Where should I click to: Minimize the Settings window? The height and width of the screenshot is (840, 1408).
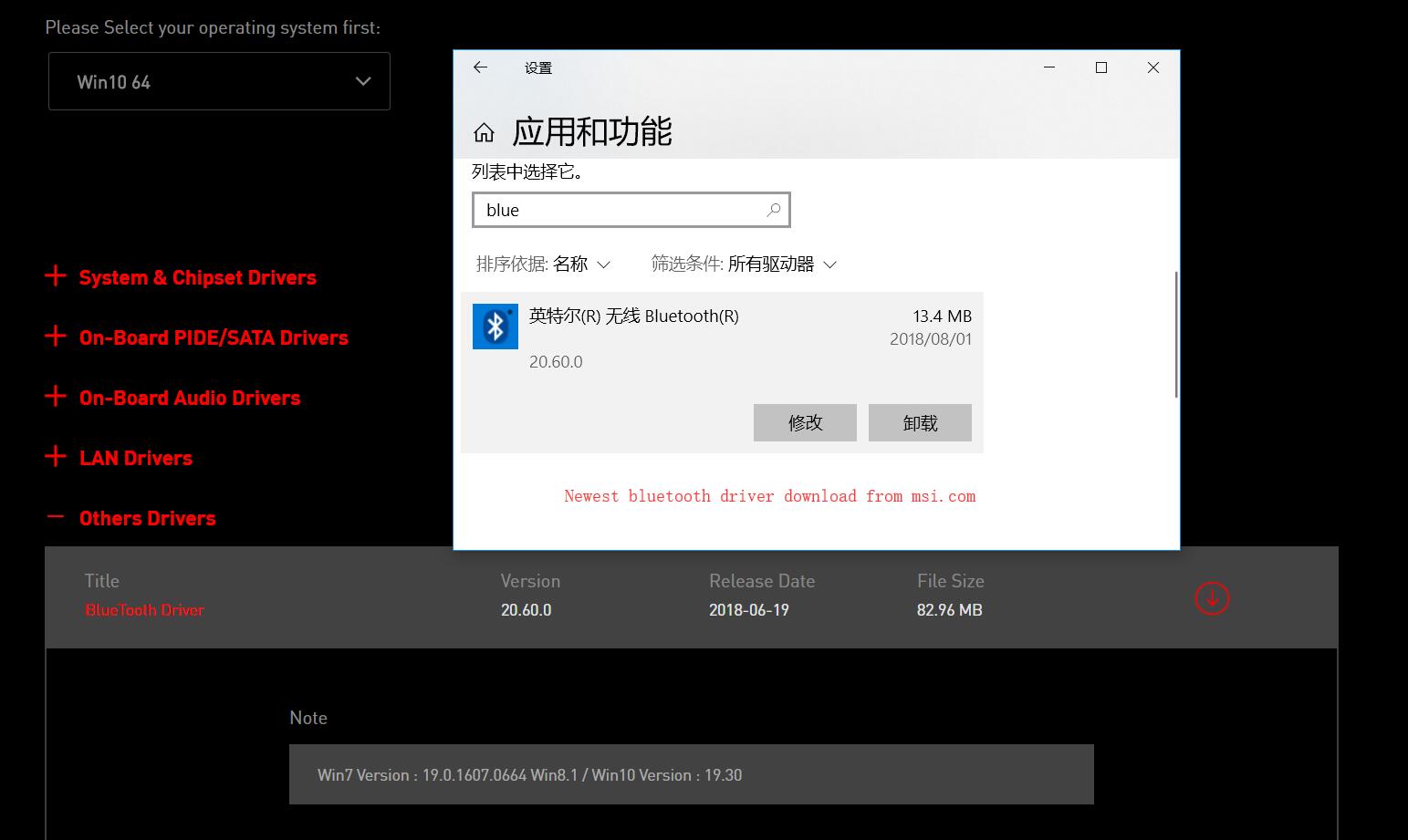[1049, 67]
